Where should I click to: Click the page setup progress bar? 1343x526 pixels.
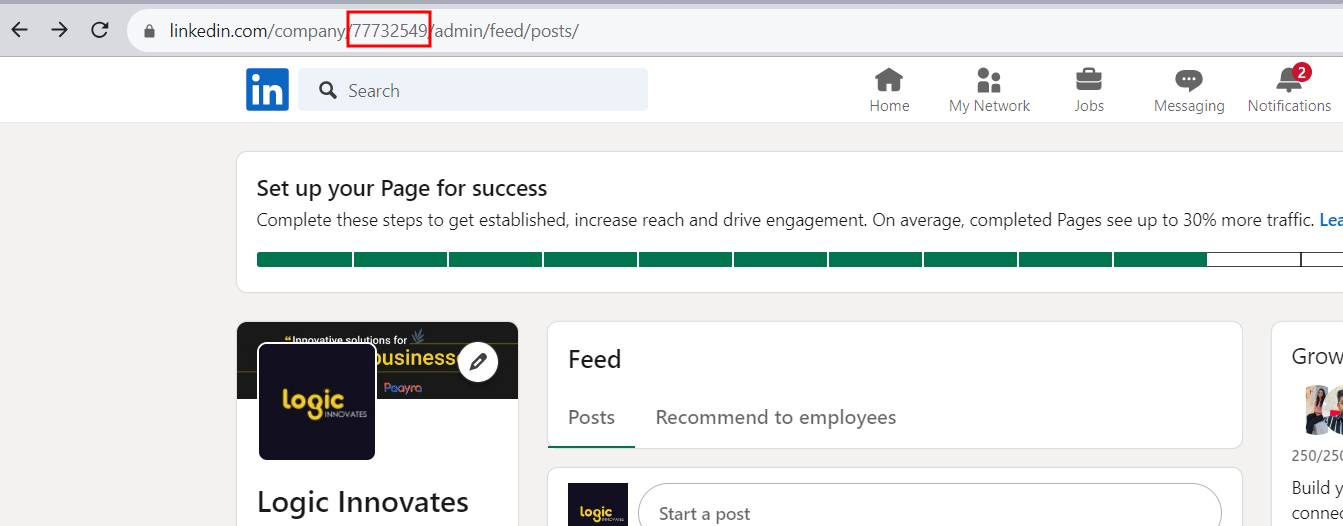point(799,259)
